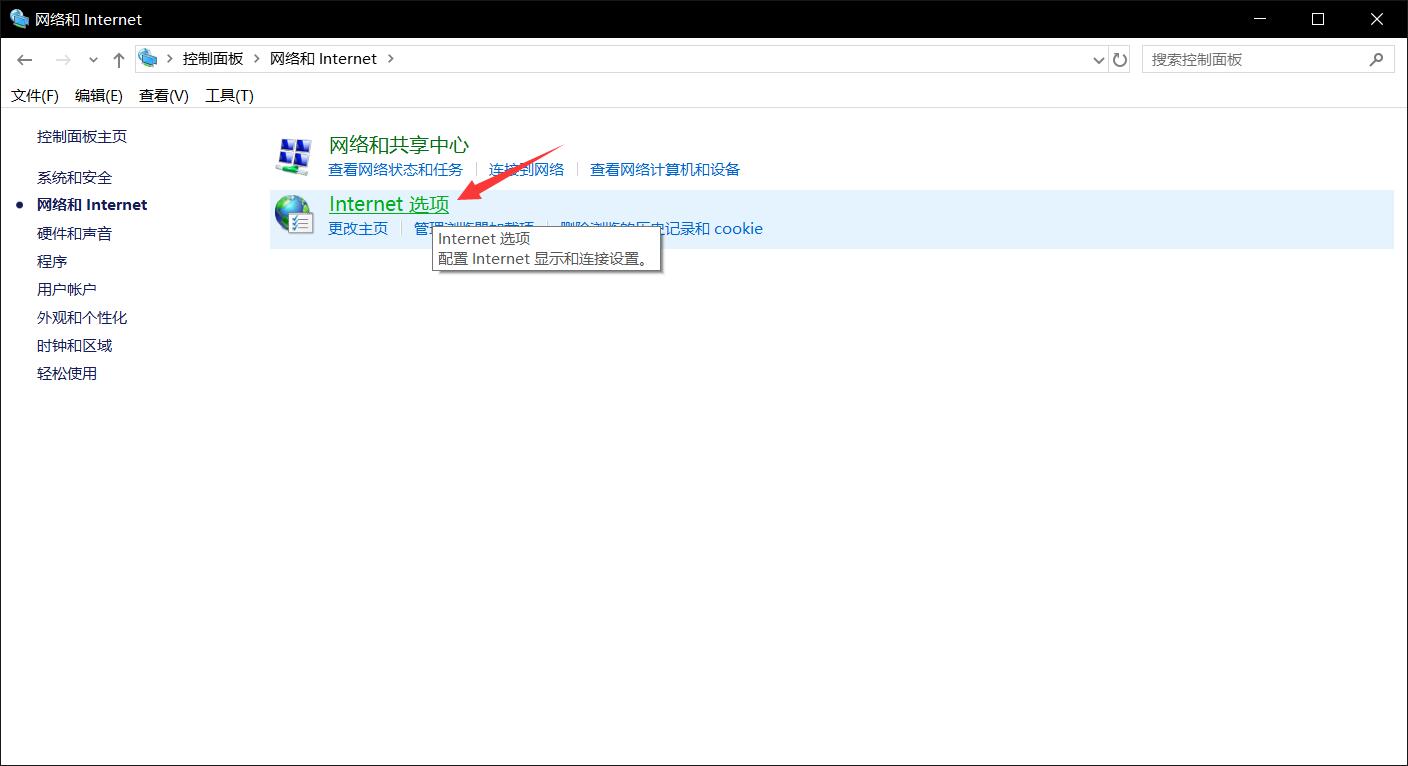Image resolution: width=1408 pixels, height=766 pixels.
Task: Open 用户帐户 category
Action: (67, 289)
